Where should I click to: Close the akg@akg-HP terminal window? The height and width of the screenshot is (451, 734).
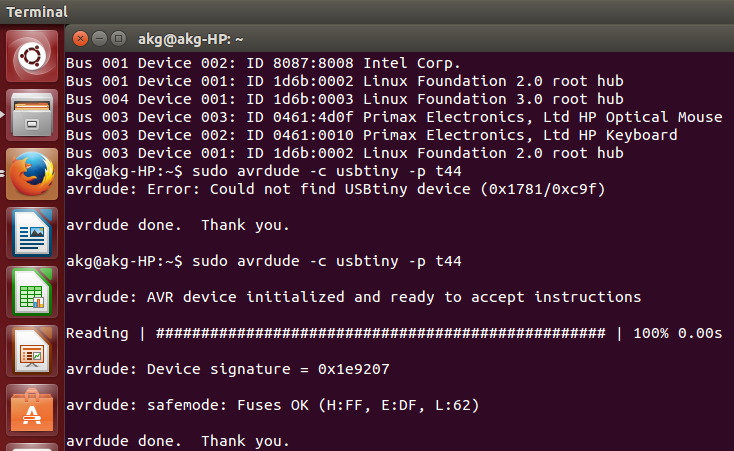[x=80, y=39]
